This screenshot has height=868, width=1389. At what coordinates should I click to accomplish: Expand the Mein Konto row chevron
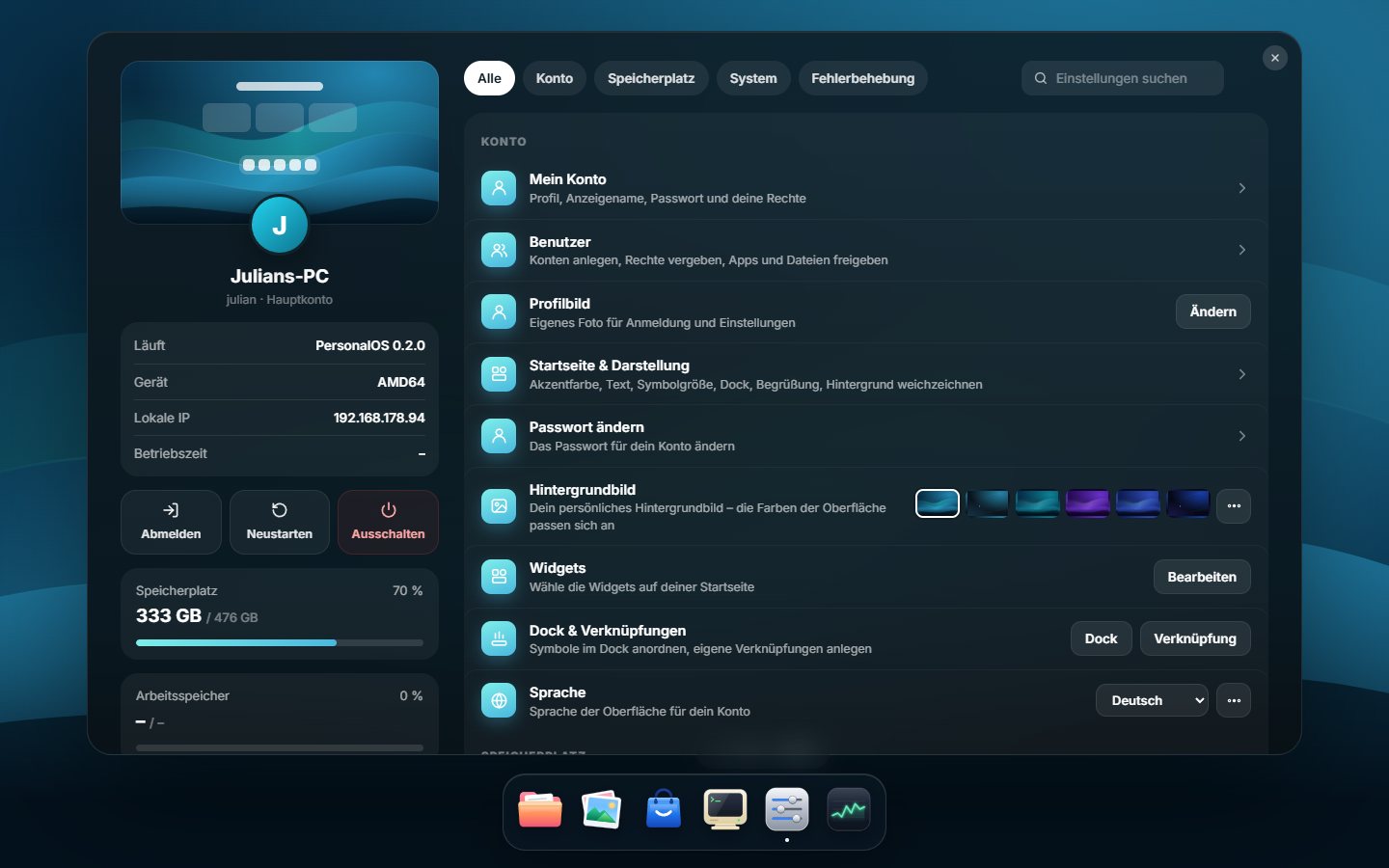click(1241, 188)
